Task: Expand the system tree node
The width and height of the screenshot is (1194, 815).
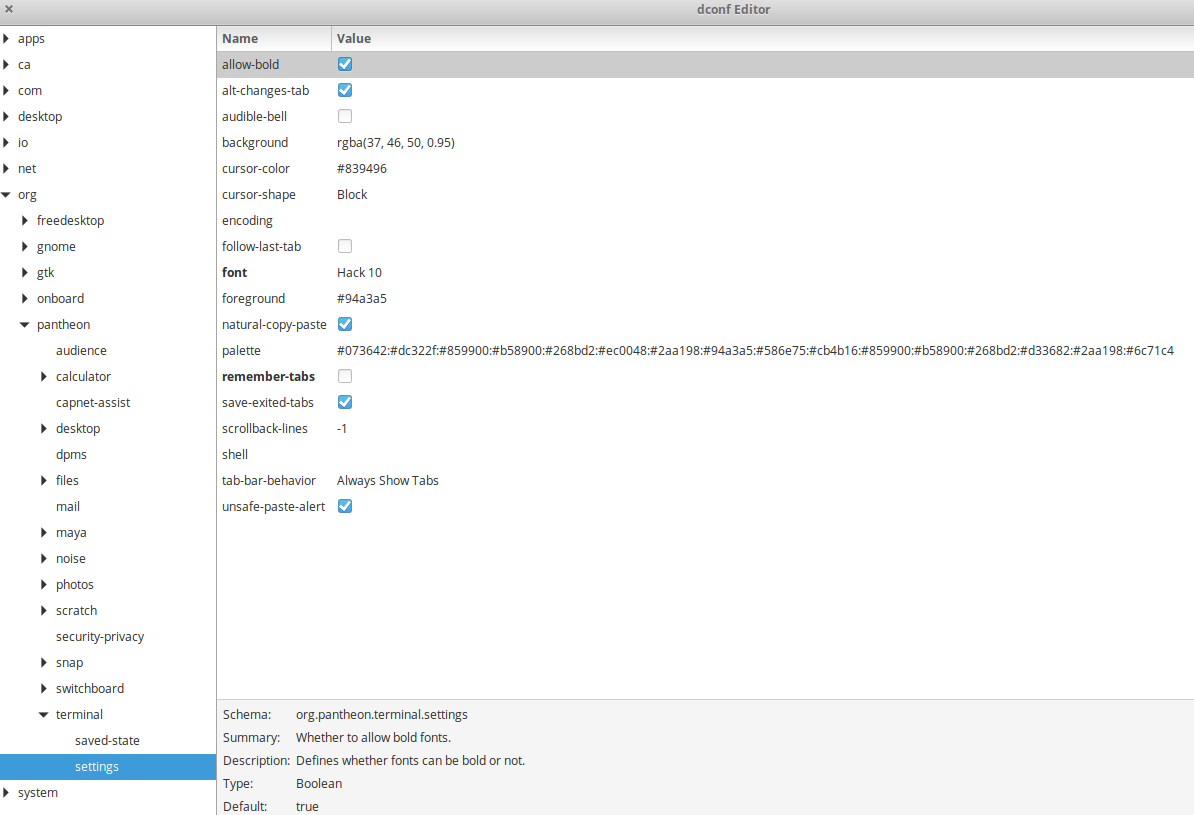Action: coord(8,792)
